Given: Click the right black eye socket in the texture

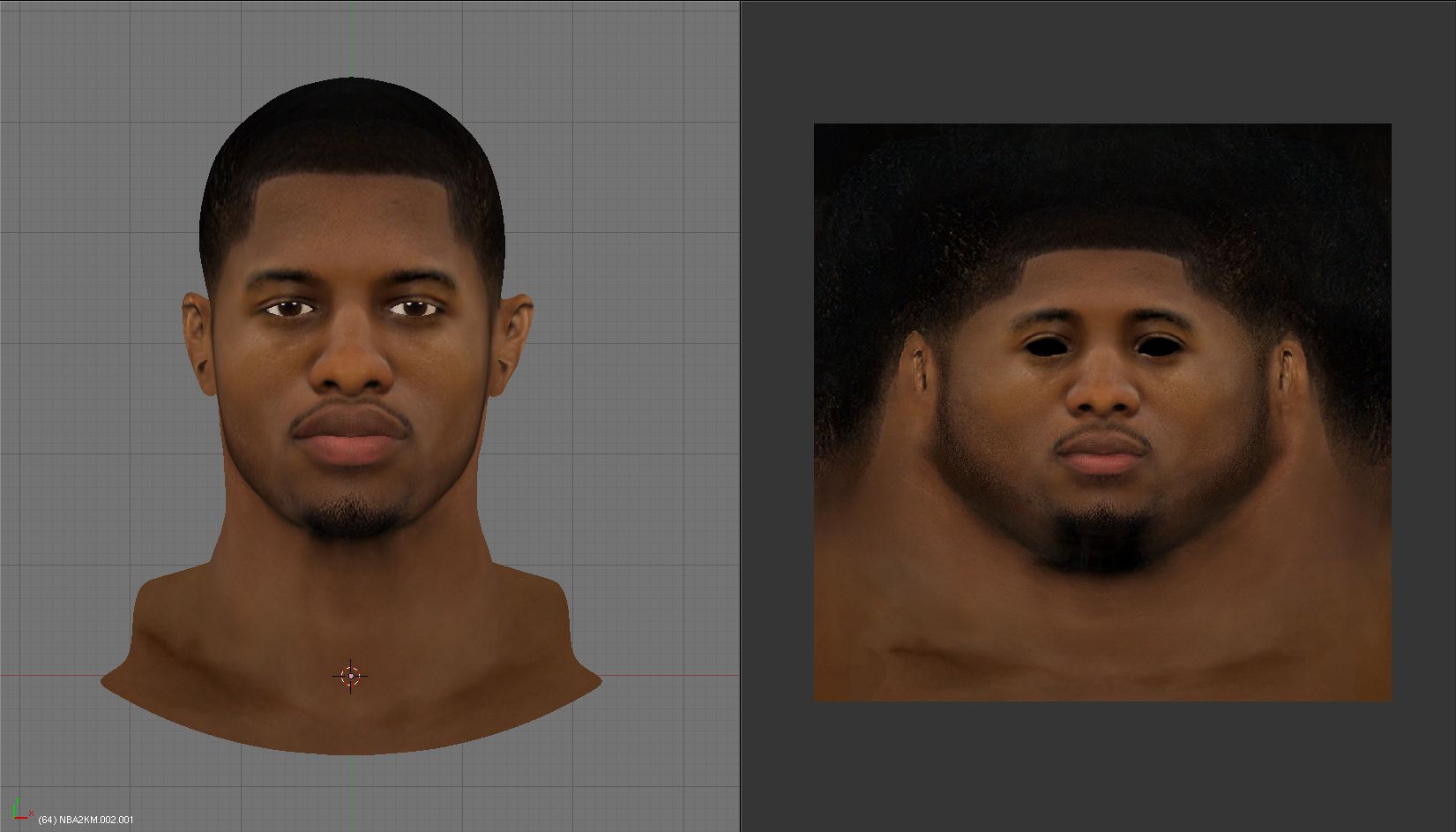Looking at the screenshot, I should [1159, 346].
